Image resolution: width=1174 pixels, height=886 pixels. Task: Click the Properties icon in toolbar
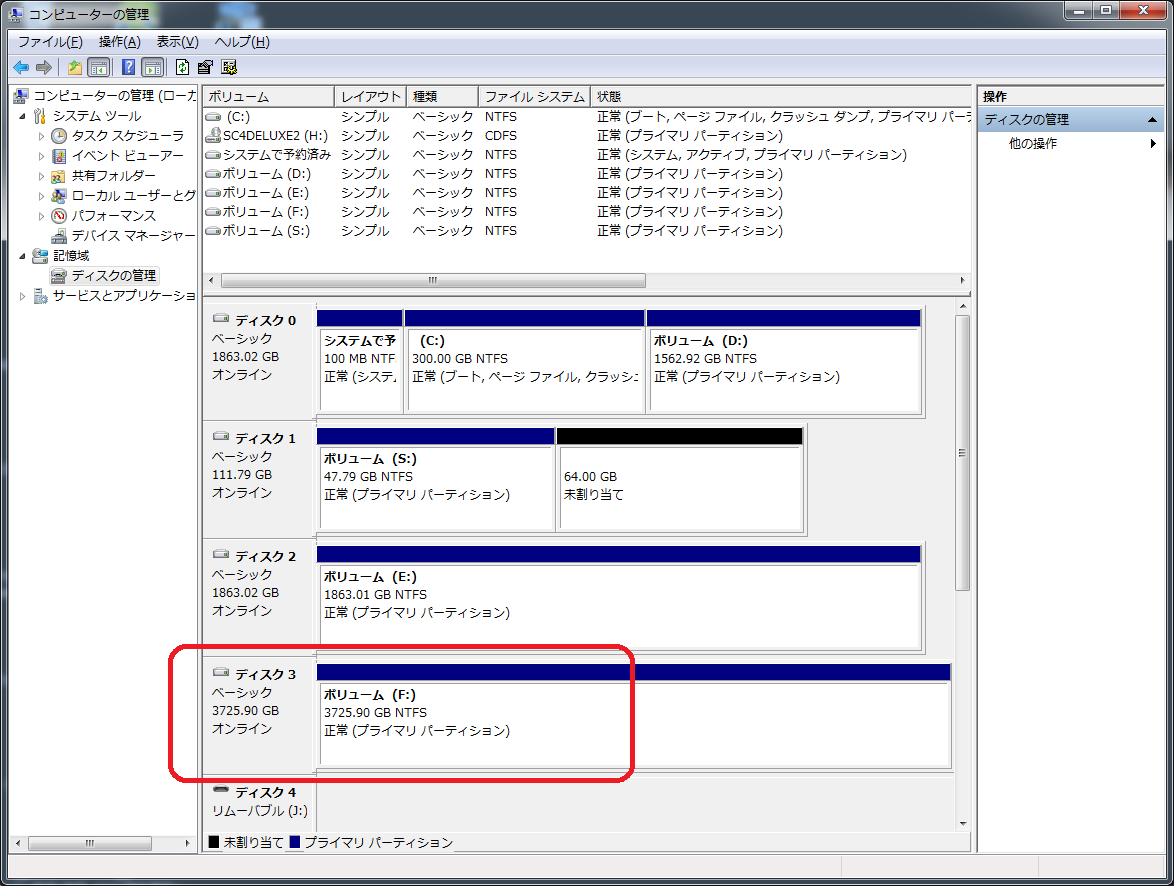pyautogui.click(x=205, y=67)
